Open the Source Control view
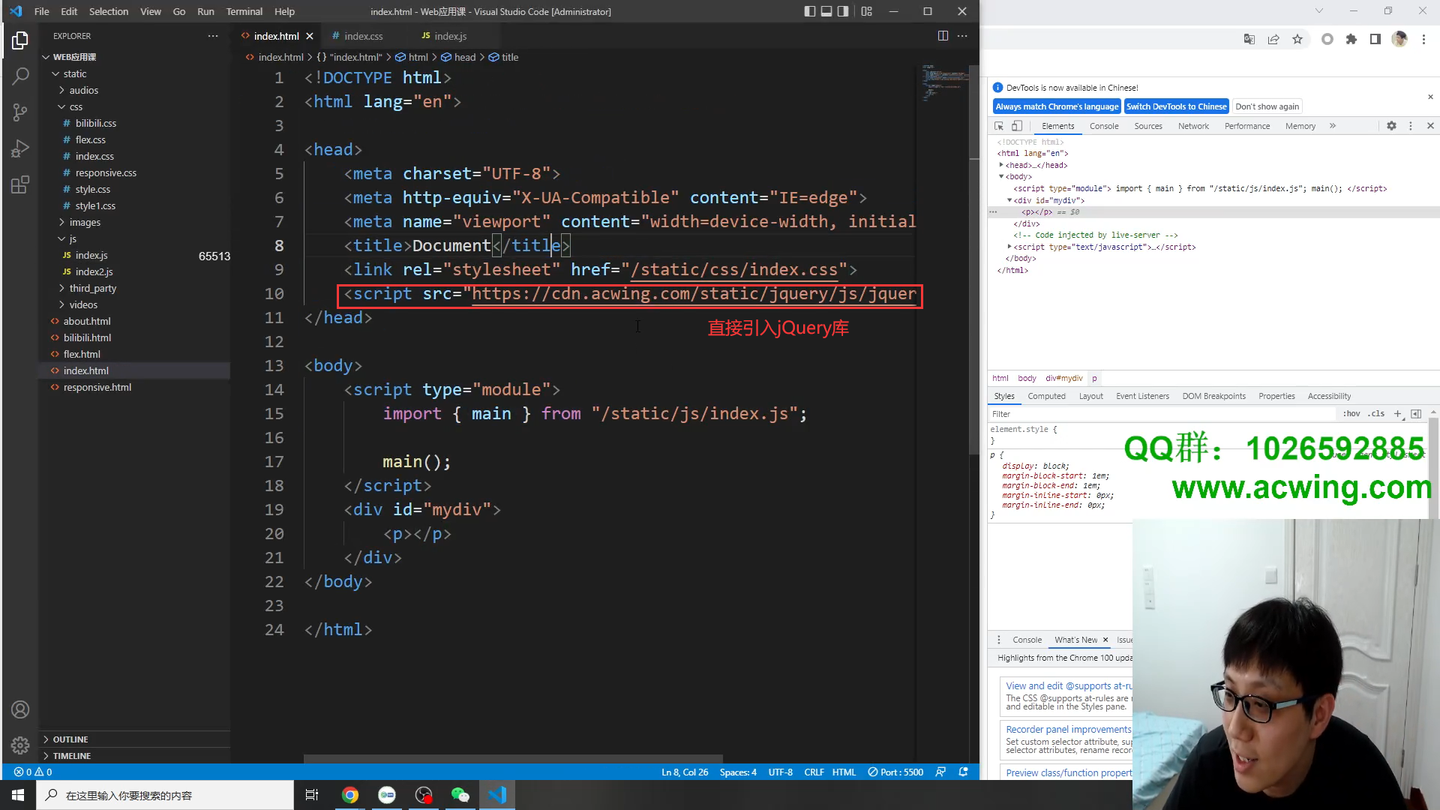Viewport: 1440px width, 810px height. pyautogui.click(x=20, y=113)
